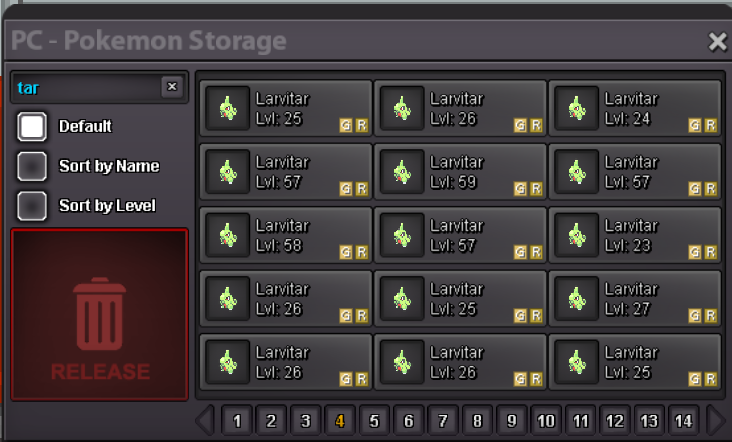732x442 pixels.
Task: Go to next storage page arrow
Action: coord(716,421)
